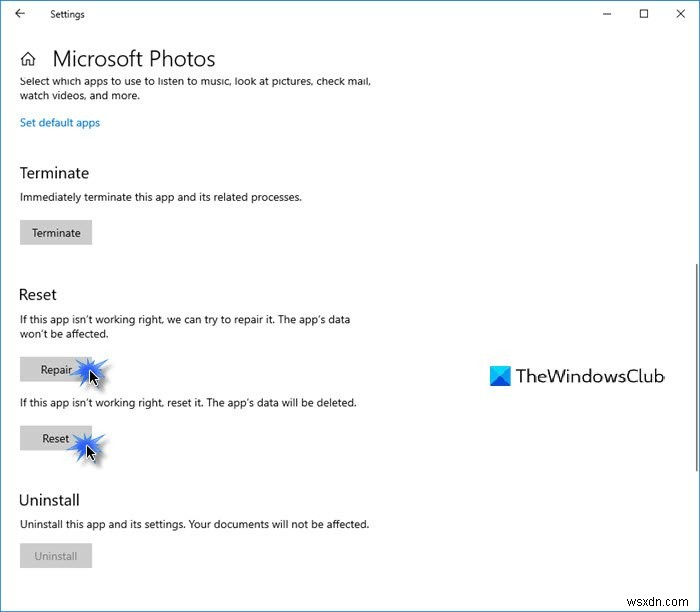The image size is (700, 612).
Task: Click text 'The app's data will be deleted.'
Action: click(x=282, y=403)
